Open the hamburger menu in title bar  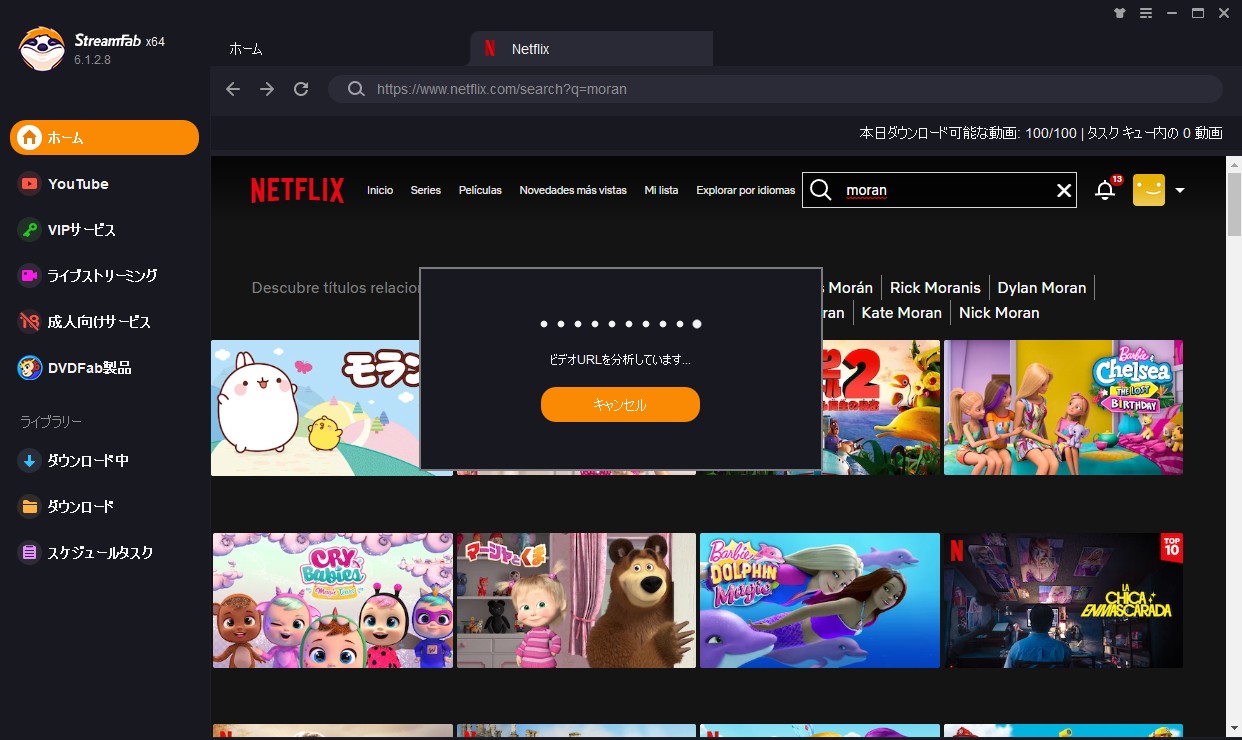point(1145,13)
